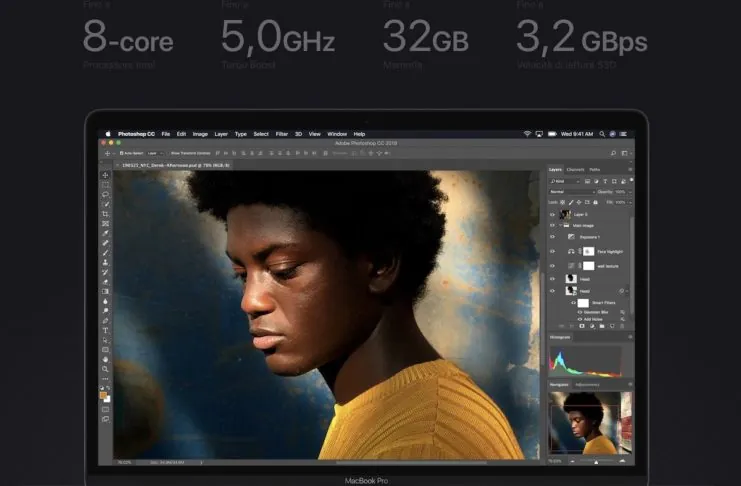
Task: Select the Crop tool
Action: click(106, 213)
